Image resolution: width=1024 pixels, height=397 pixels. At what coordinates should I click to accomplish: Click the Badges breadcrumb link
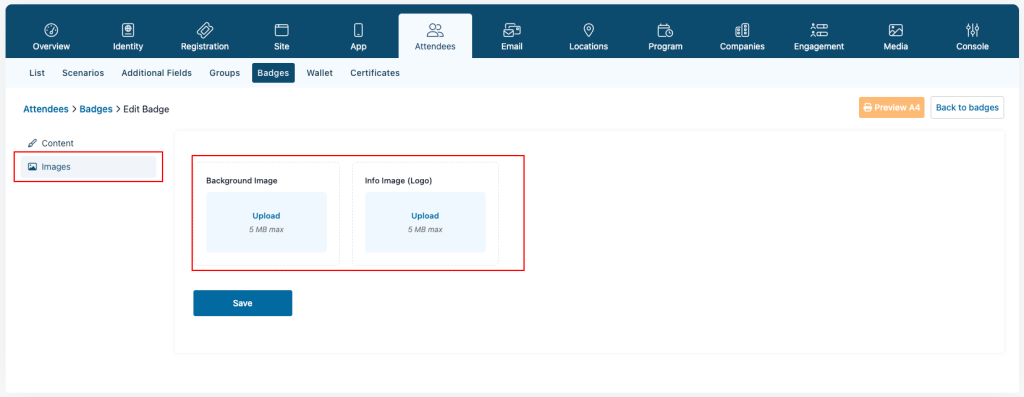(96, 110)
